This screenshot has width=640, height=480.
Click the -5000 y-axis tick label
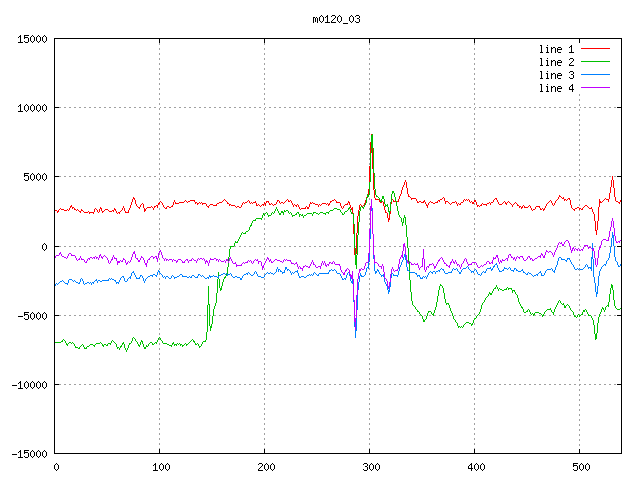click(x=31, y=315)
